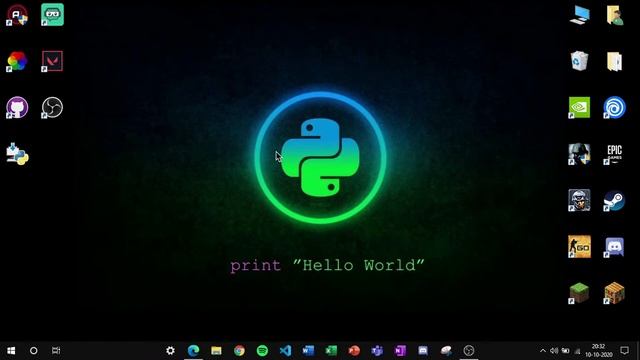Image resolution: width=640 pixels, height=360 pixels.
Task: Select the Counter-Strike soldier shortcut with shield
Action: (580, 154)
